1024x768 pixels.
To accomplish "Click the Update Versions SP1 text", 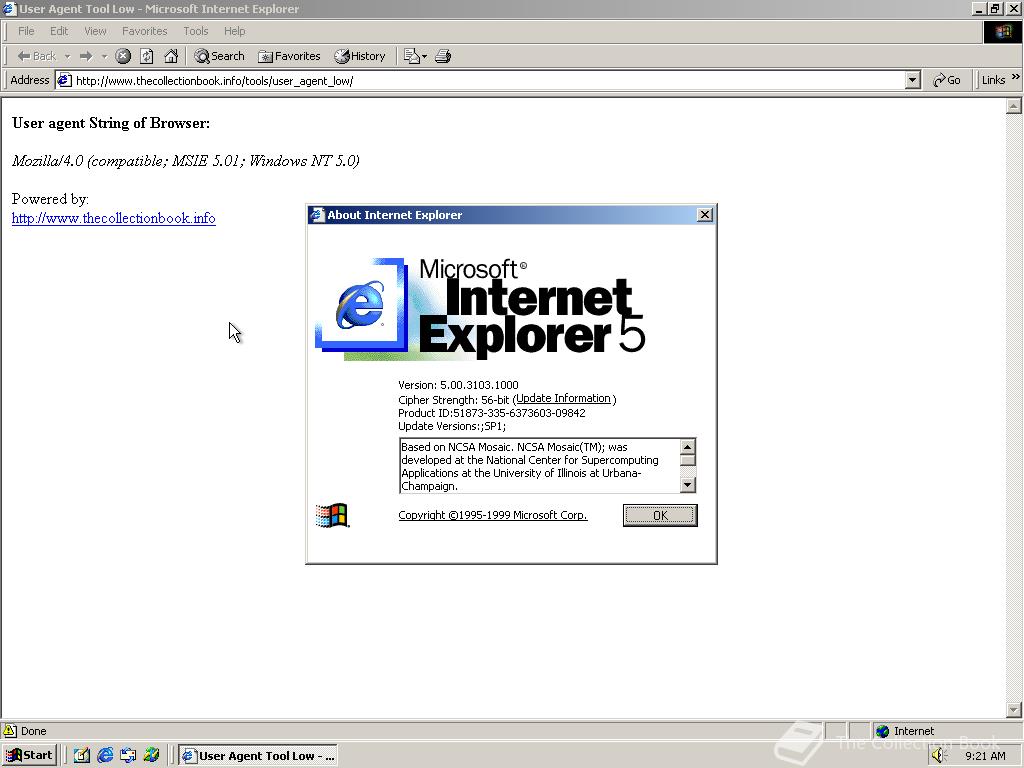I will [451, 426].
